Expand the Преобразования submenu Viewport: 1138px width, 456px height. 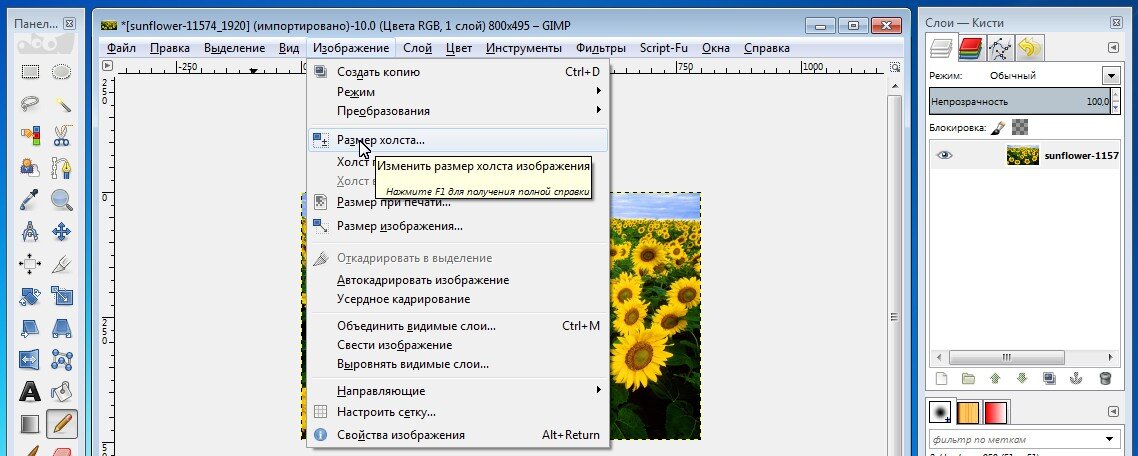click(x=460, y=111)
